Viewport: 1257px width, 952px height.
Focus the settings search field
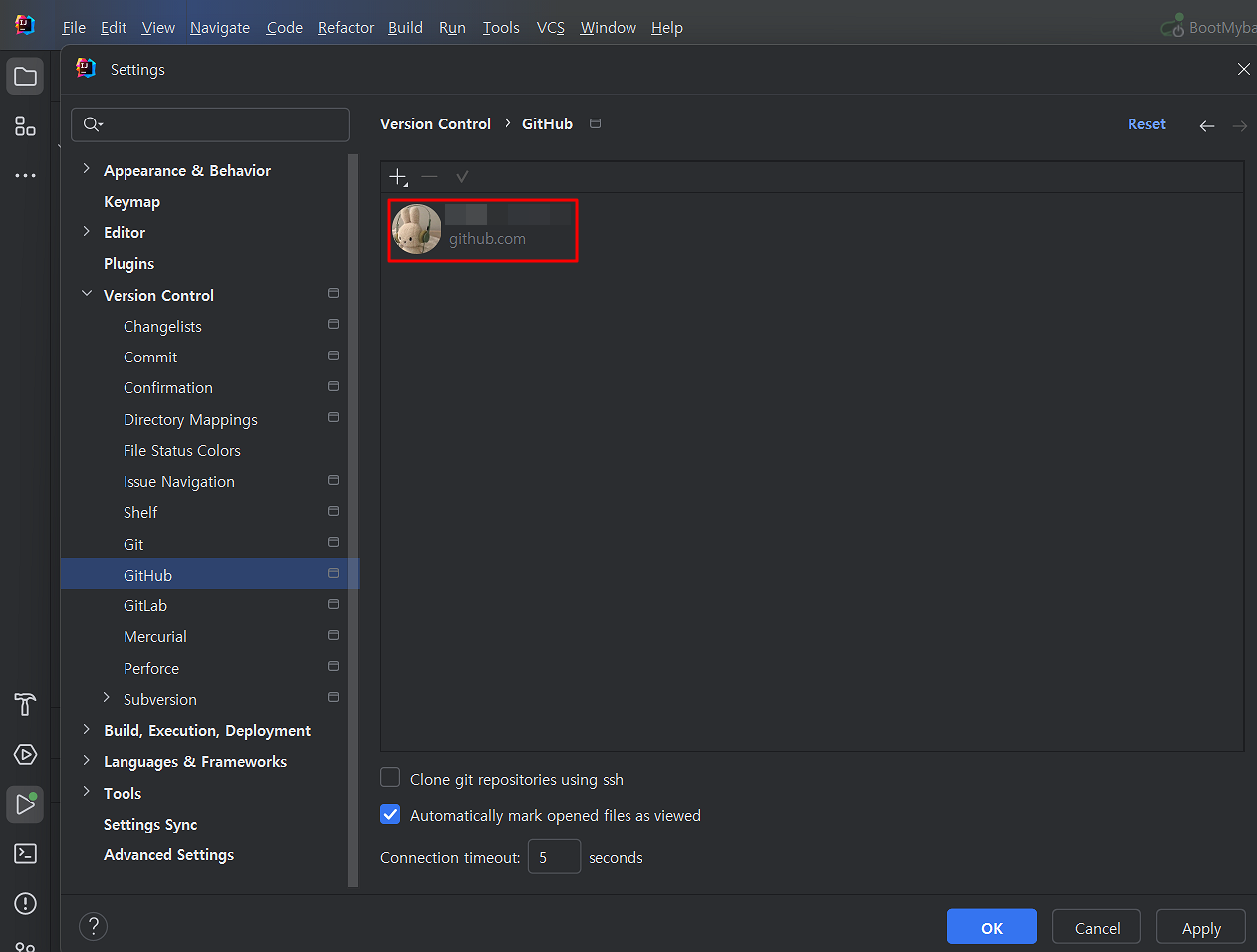click(x=210, y=124)
